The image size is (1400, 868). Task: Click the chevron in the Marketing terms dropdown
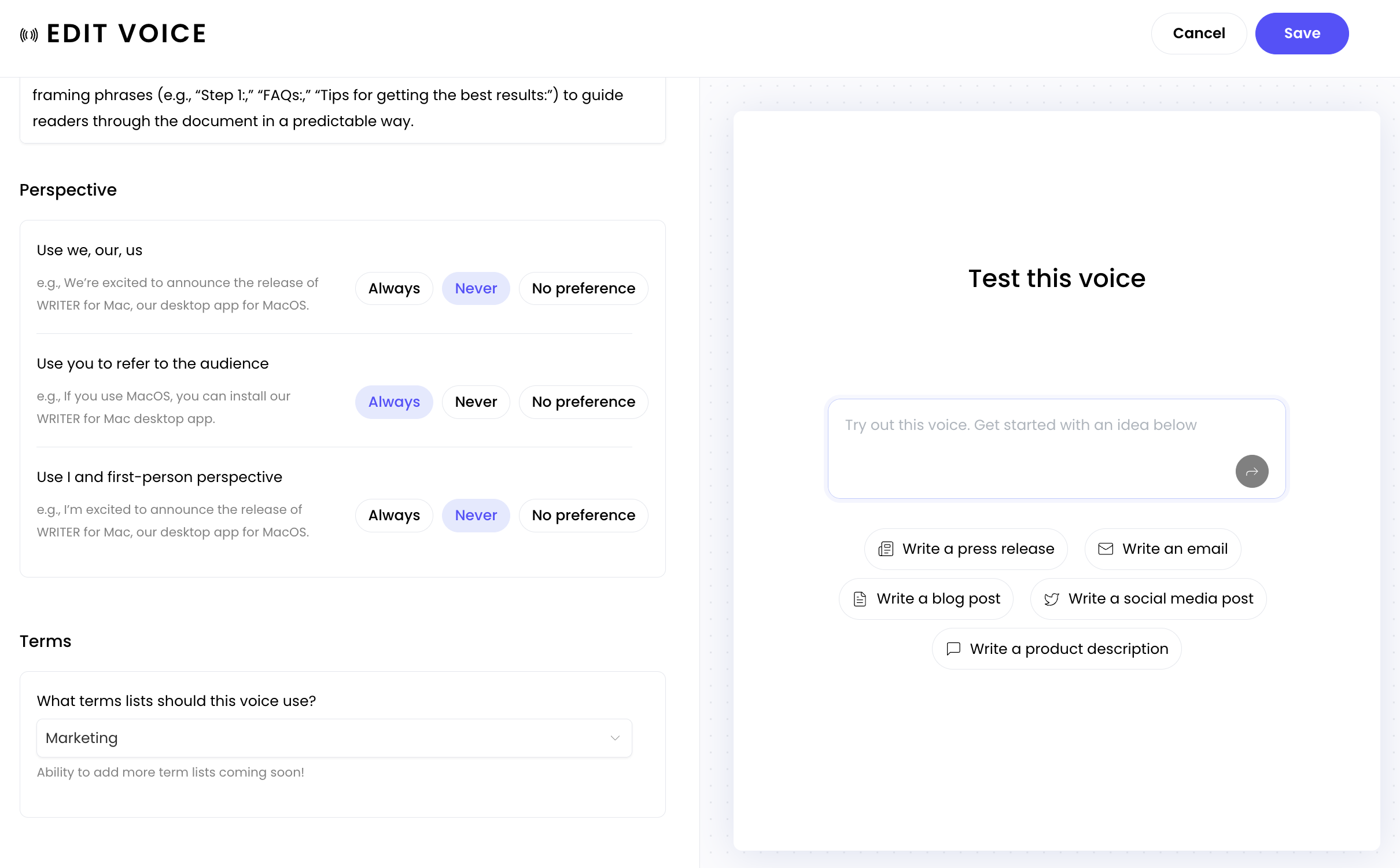(x=615, y=738)
